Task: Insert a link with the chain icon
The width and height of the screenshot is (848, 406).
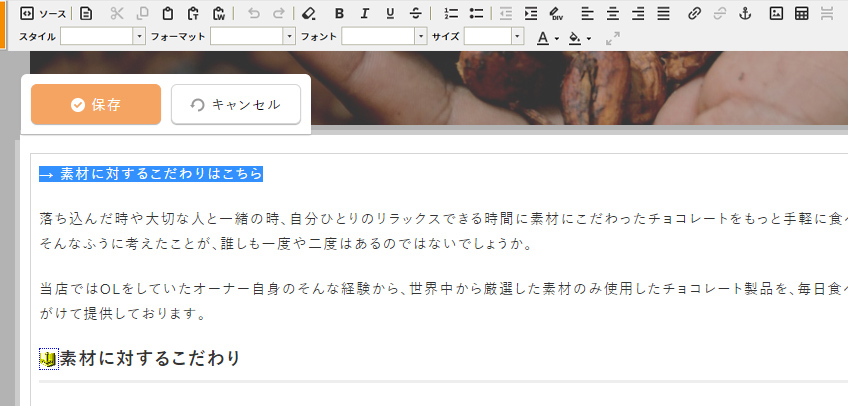Action: [694, 13]
